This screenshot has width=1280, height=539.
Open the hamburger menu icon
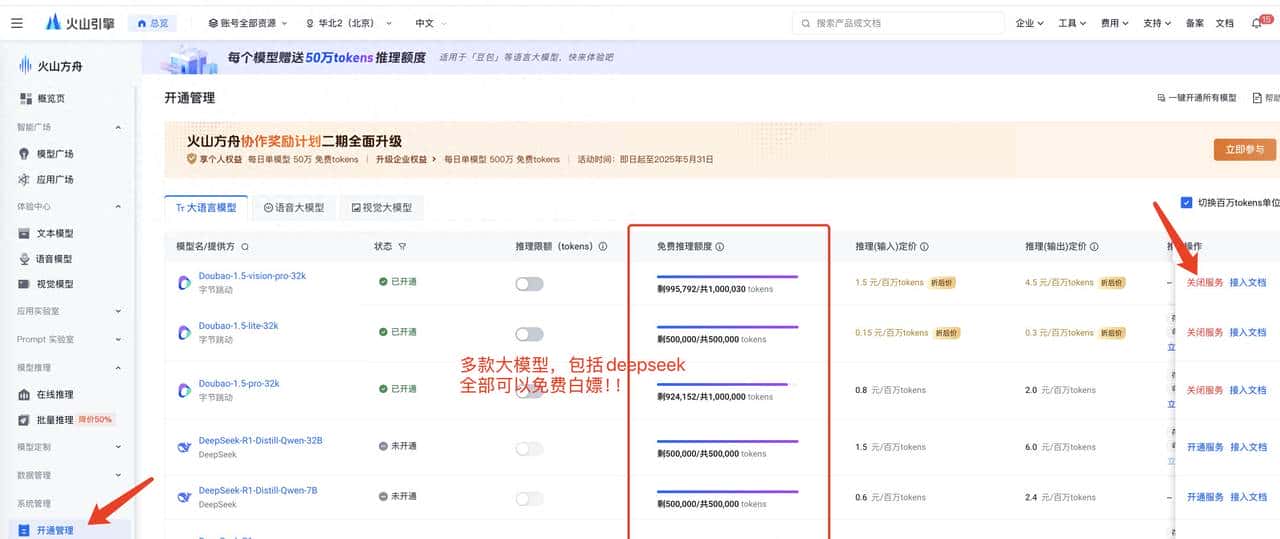pos(17,23)
